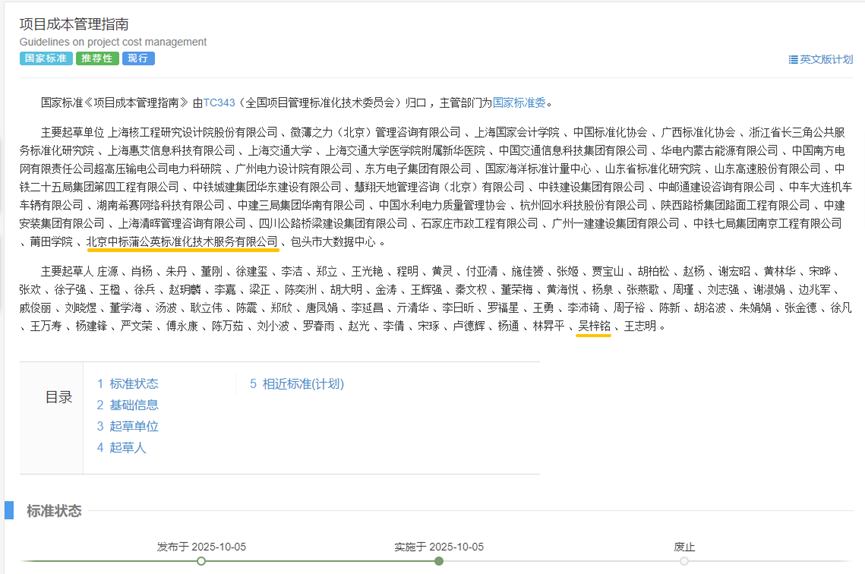The height and width of the screenshot is (574, 865).
Task: Jump to 2 基础信息 in contents
Action: click(127, 405)
